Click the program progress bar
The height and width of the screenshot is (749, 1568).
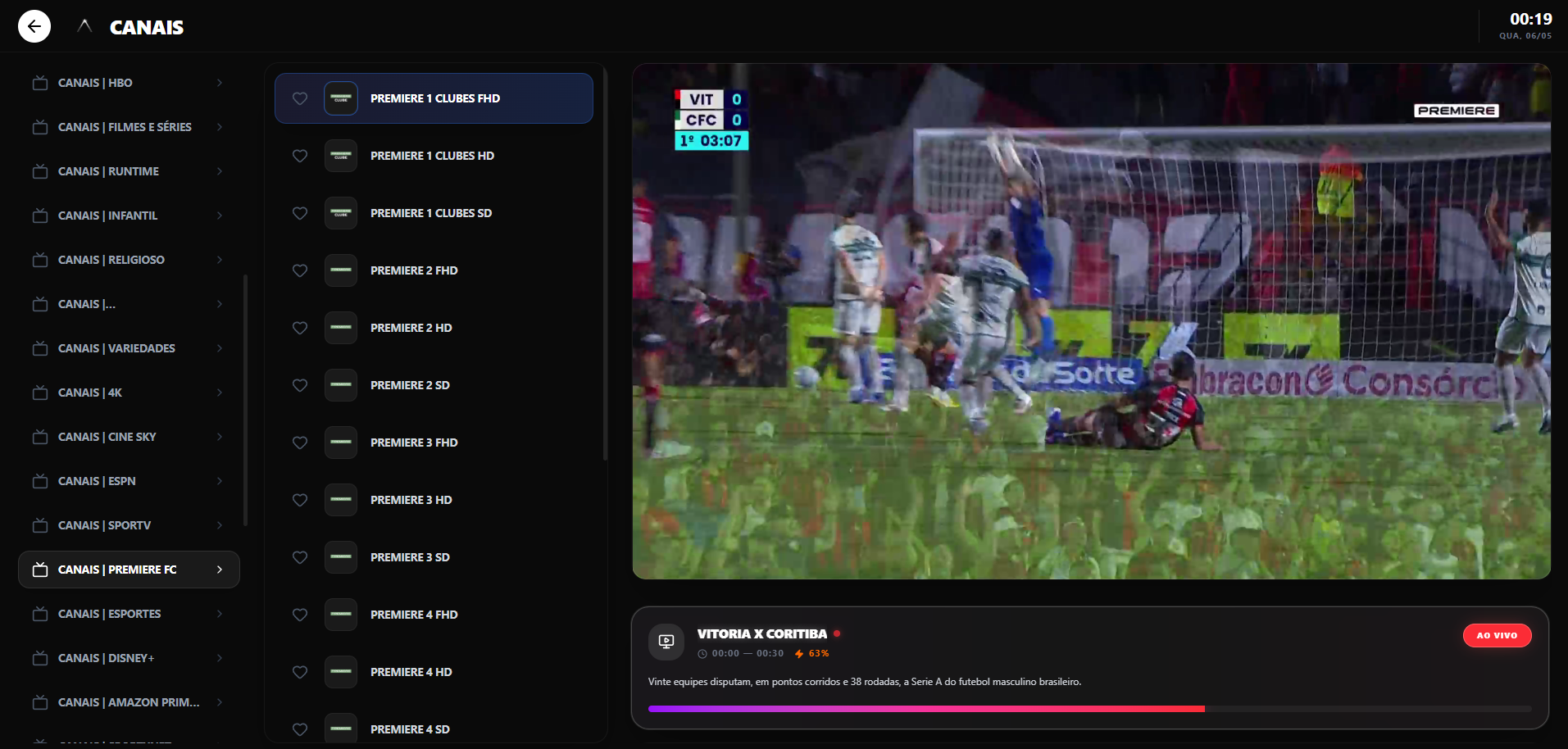tap(1089, 709)
